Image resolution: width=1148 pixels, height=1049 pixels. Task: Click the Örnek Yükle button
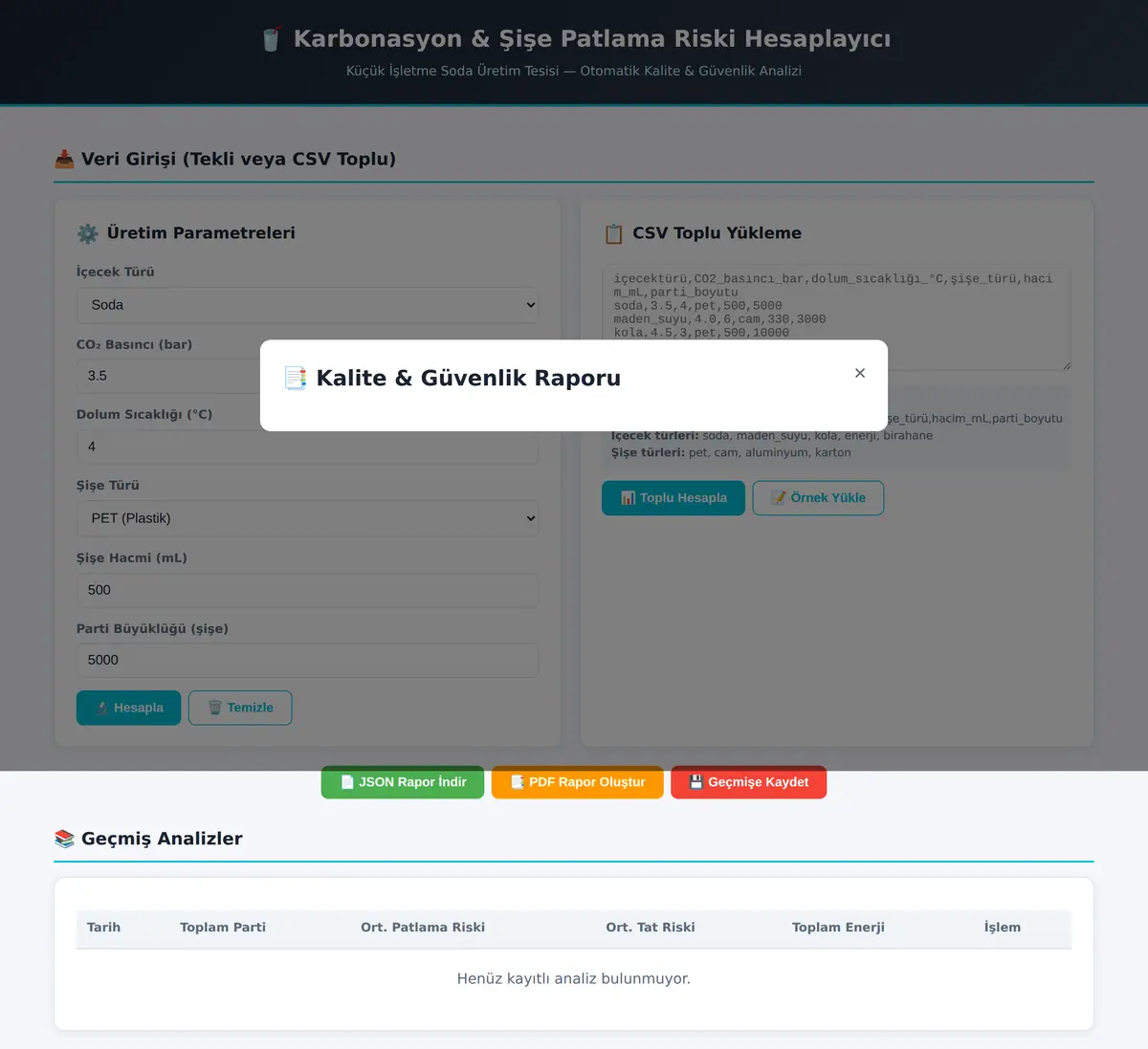818,498
